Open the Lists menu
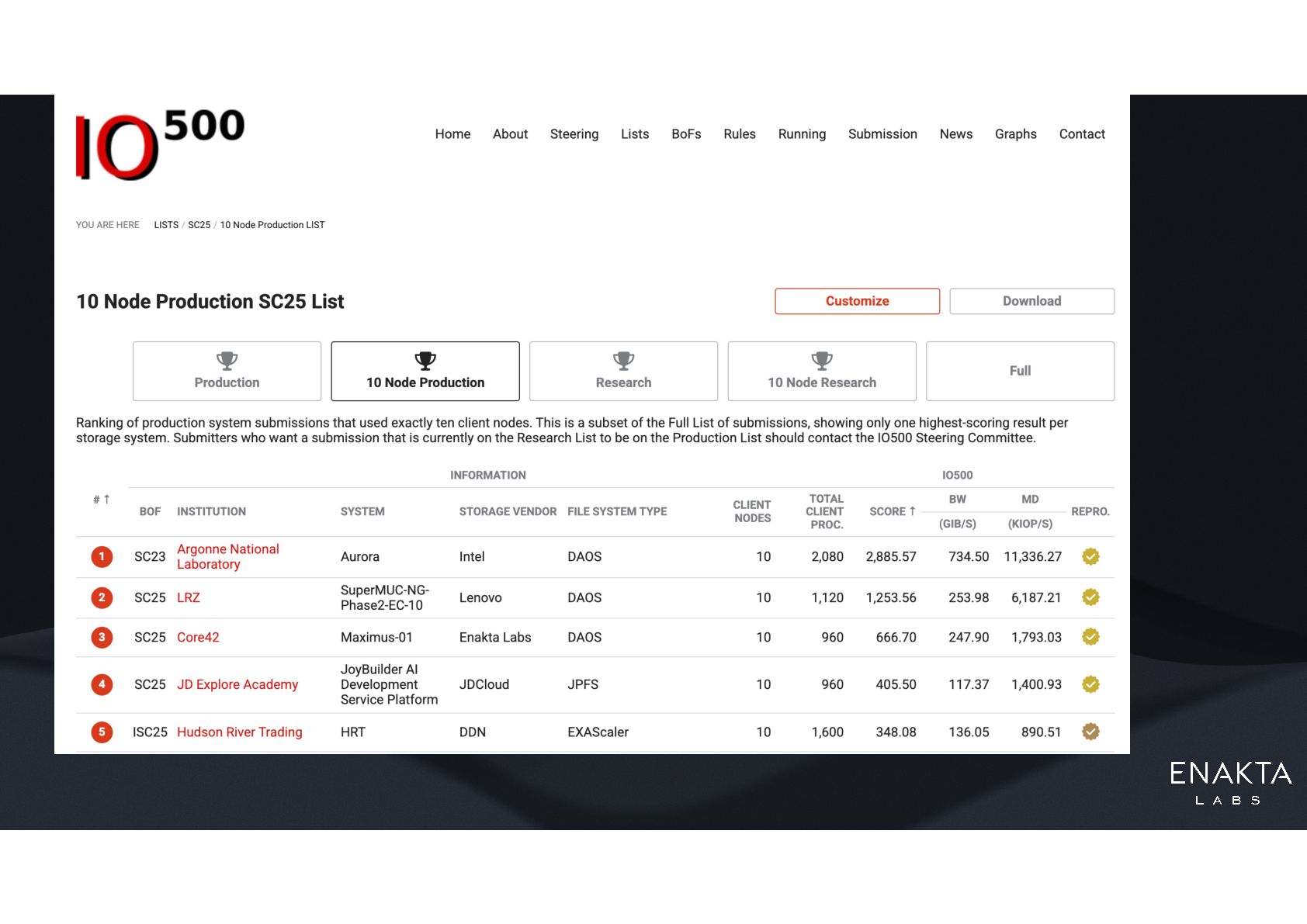This screenshot has height=924, width=1307. click(x=635, y=133)
